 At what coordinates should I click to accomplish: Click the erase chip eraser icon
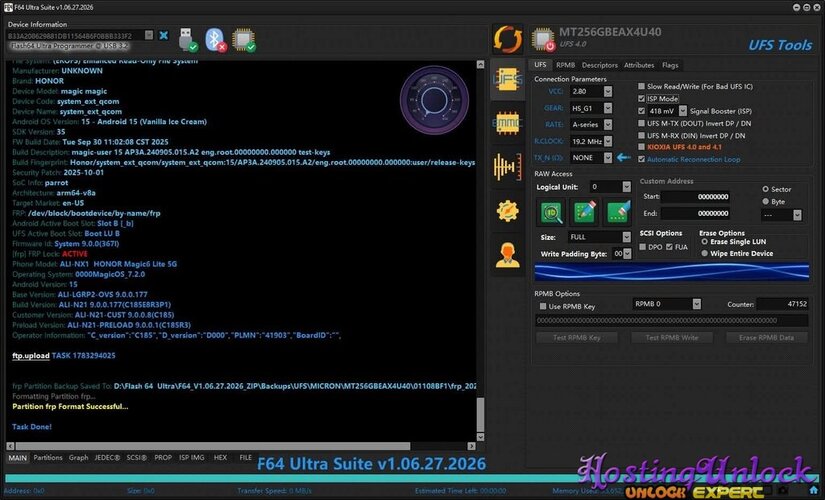(x=617, y=212)
